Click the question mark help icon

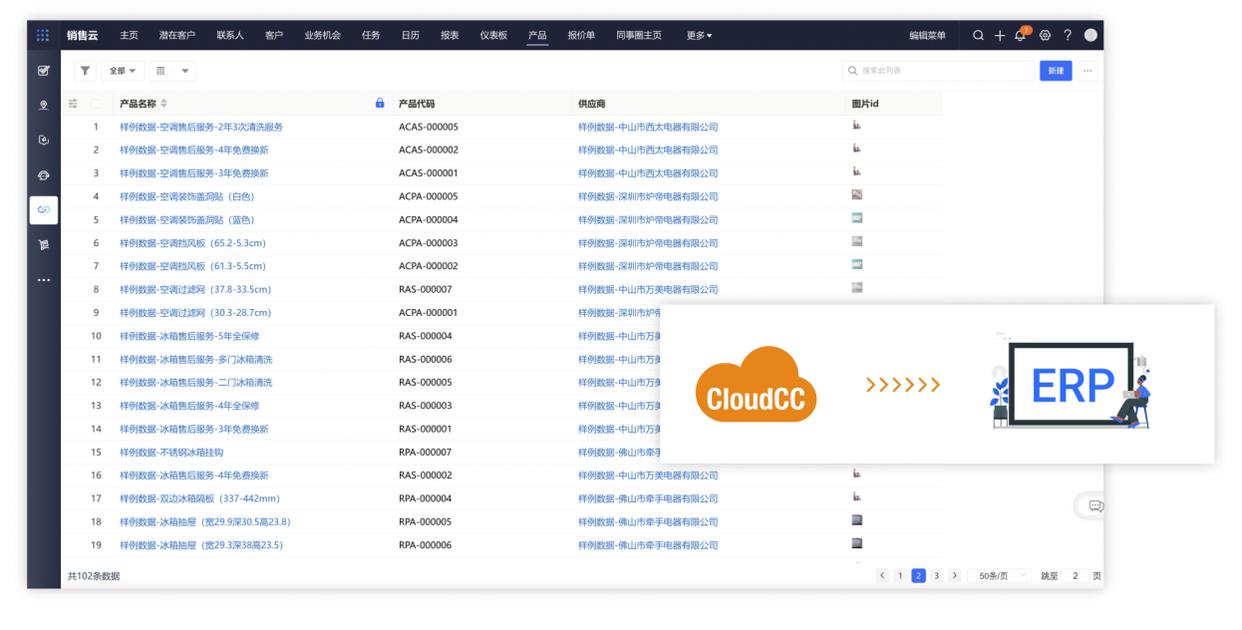click(1067, 35)
